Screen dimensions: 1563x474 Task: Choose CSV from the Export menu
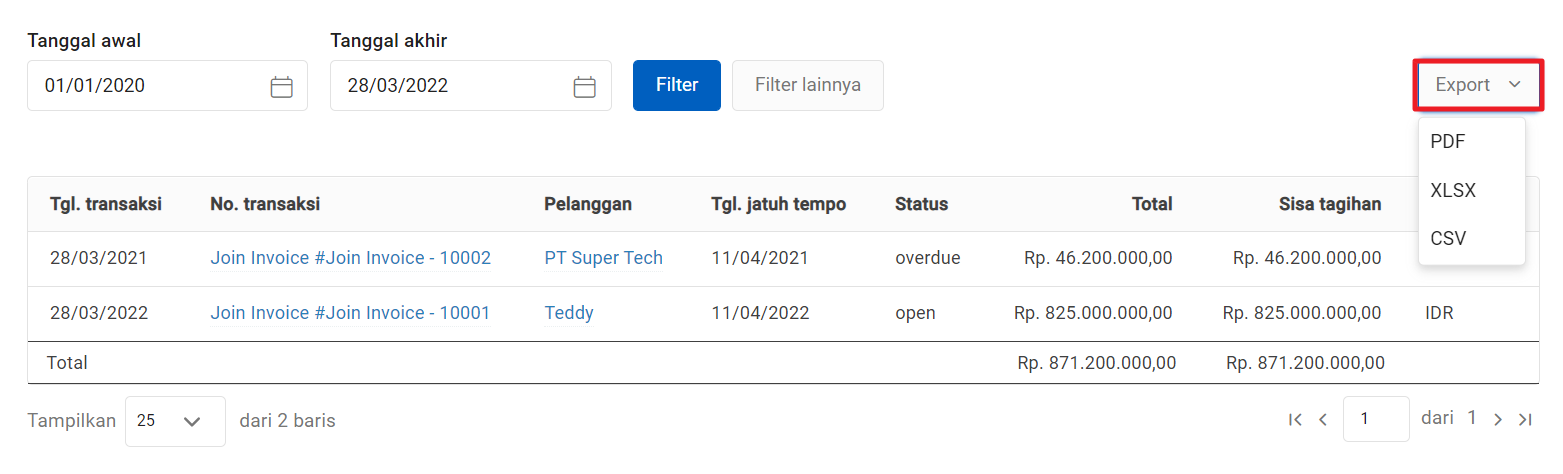pos(1447,238)
